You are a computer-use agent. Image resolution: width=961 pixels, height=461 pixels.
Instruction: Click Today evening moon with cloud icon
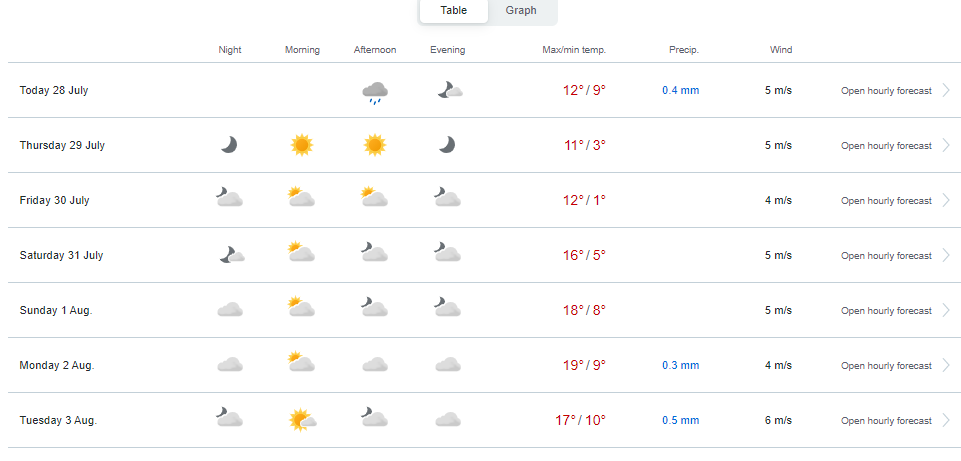click(450, 91)
